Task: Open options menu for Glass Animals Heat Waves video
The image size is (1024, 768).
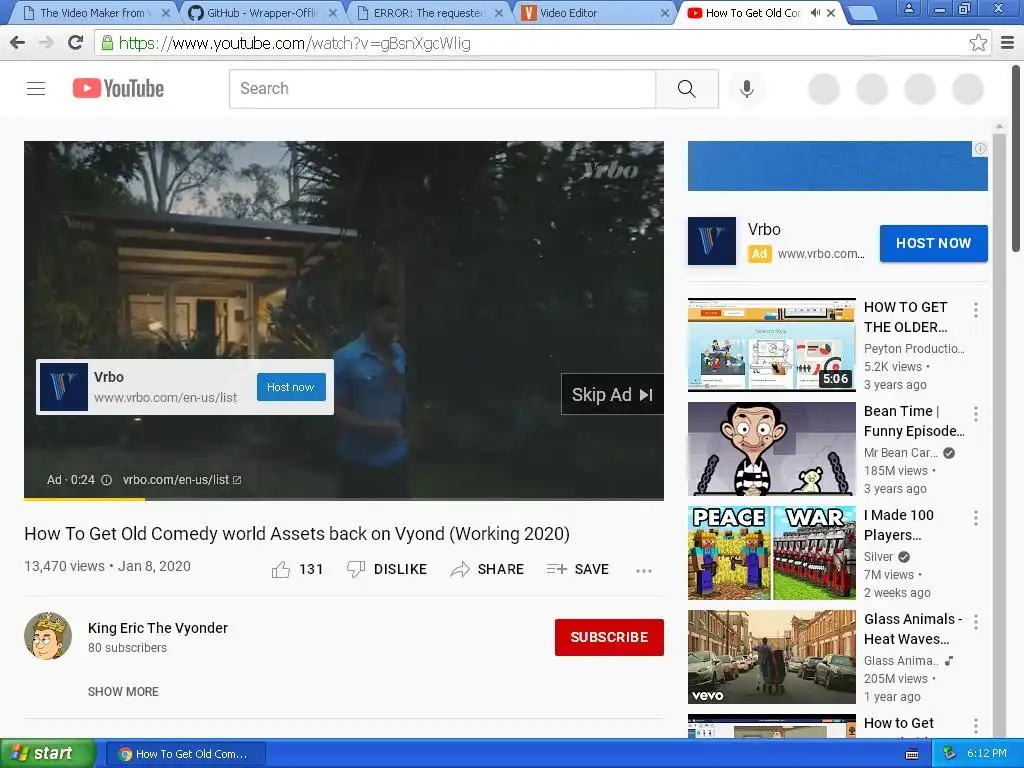Action: (x=976, y=622)
